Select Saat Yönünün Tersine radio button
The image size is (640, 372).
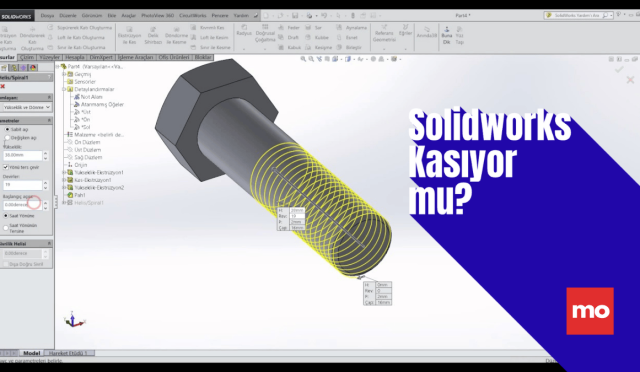pos(6,228)
